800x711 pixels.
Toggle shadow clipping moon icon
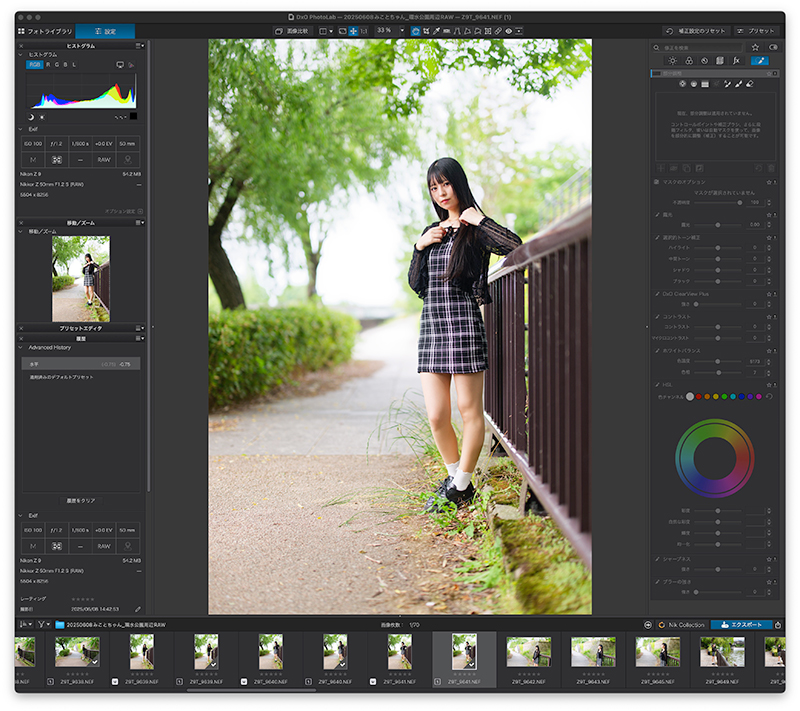[x=31, y=117]
